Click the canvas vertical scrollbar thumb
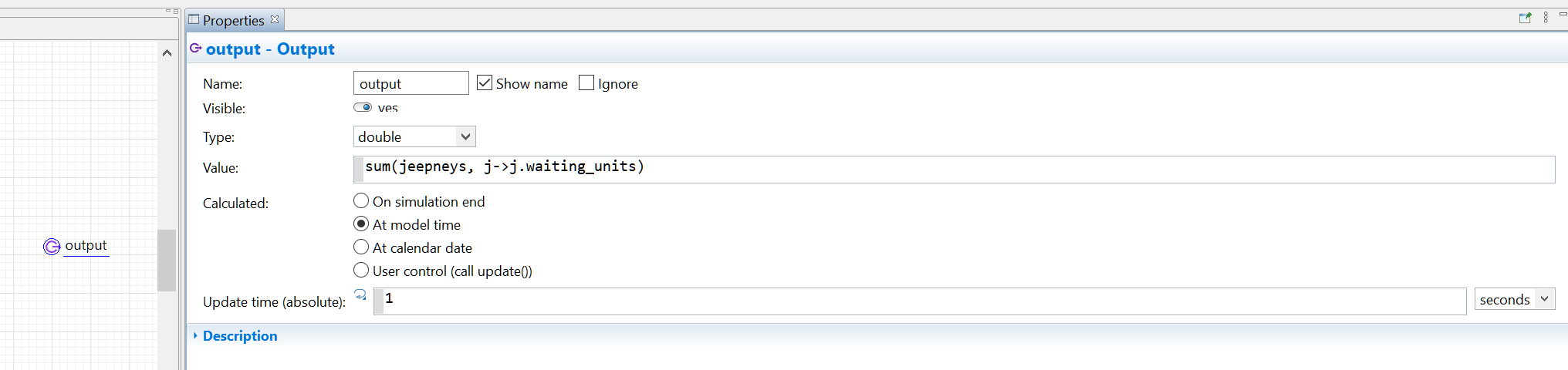The image size is (1568, 370). coord(167,260)
